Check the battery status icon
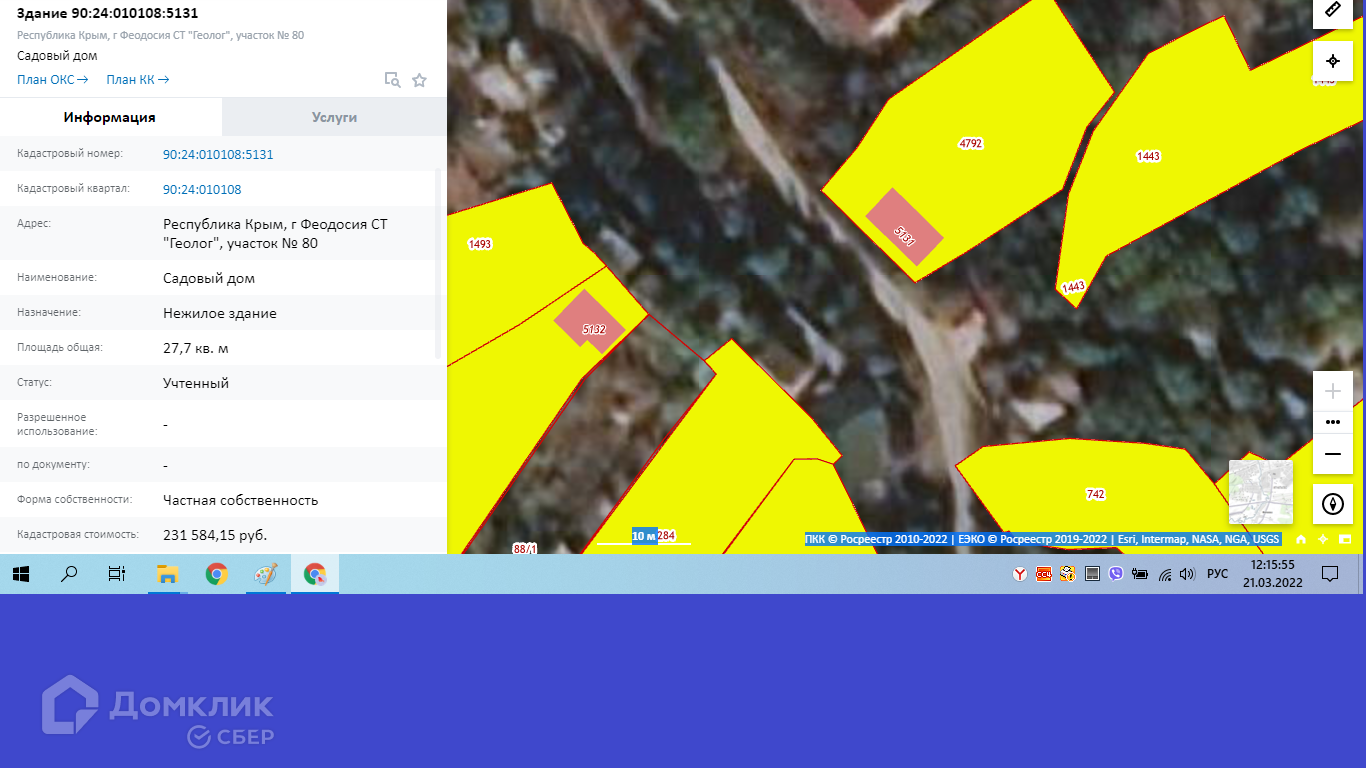 (1140, 574)
